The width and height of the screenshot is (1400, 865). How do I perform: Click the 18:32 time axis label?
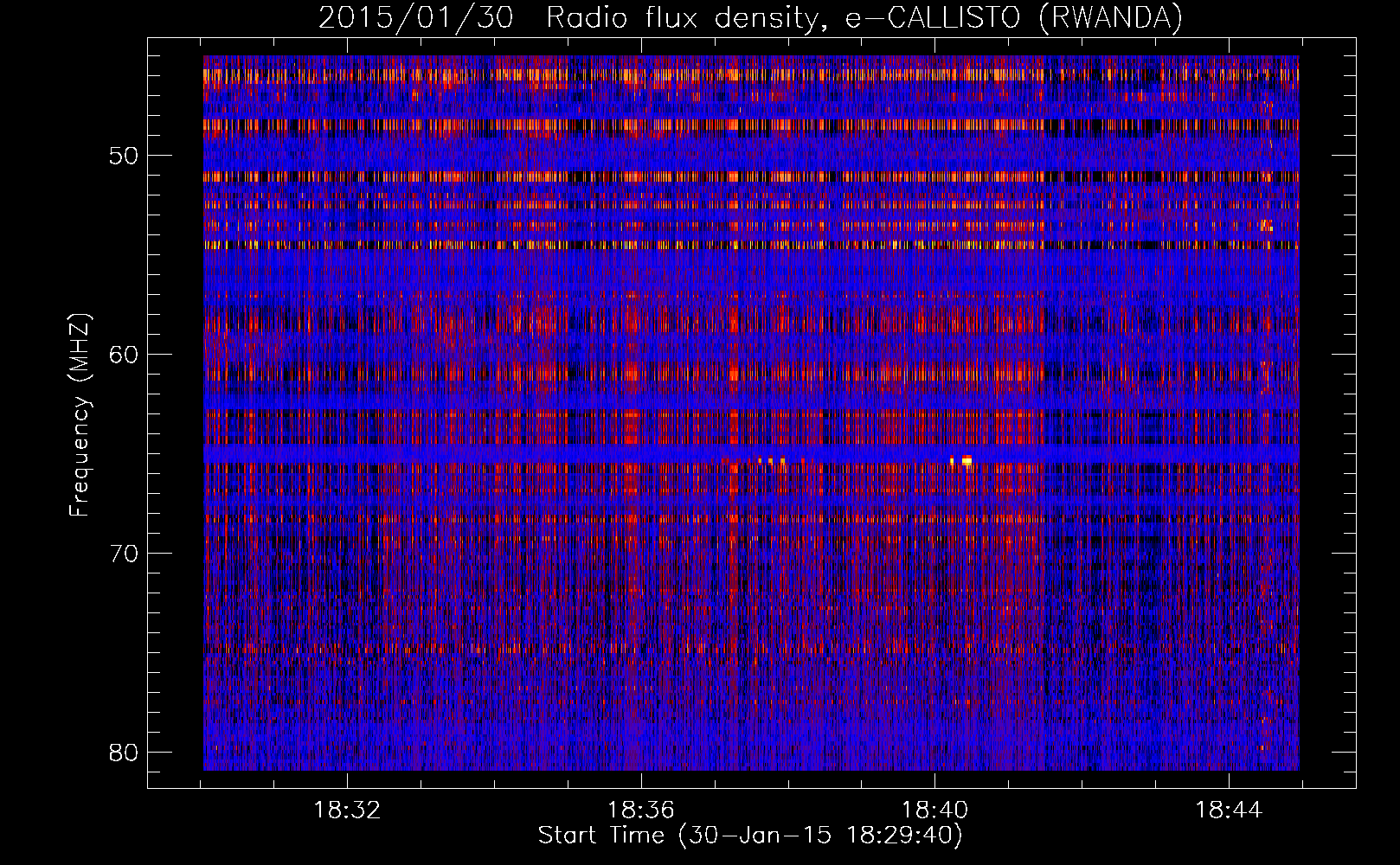pyautogui.click(x=347, y=811)
